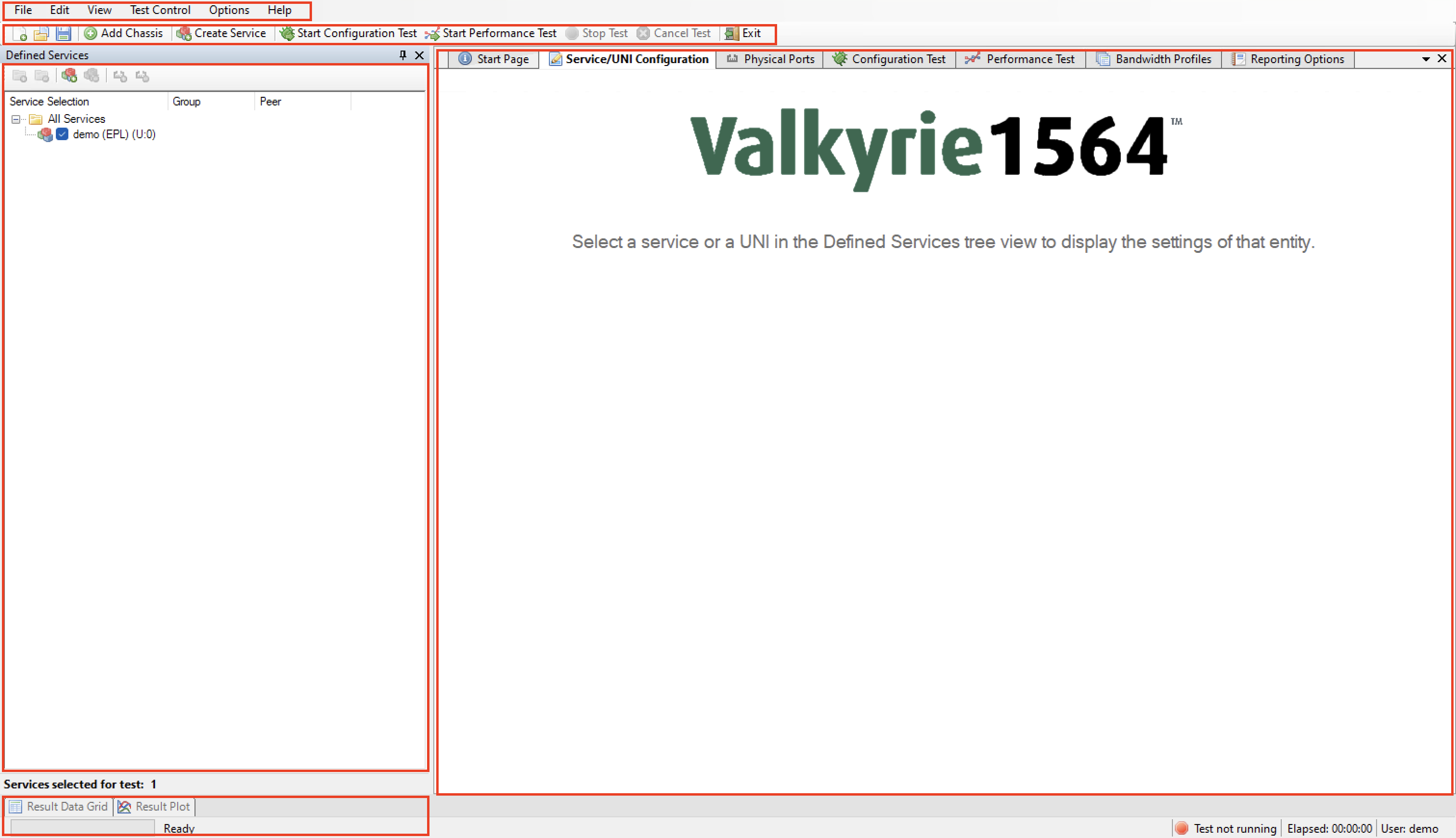Click the Result Plot tab icon
The width and height of the screenshot is (1456, 838).
[x=125, y=806]
